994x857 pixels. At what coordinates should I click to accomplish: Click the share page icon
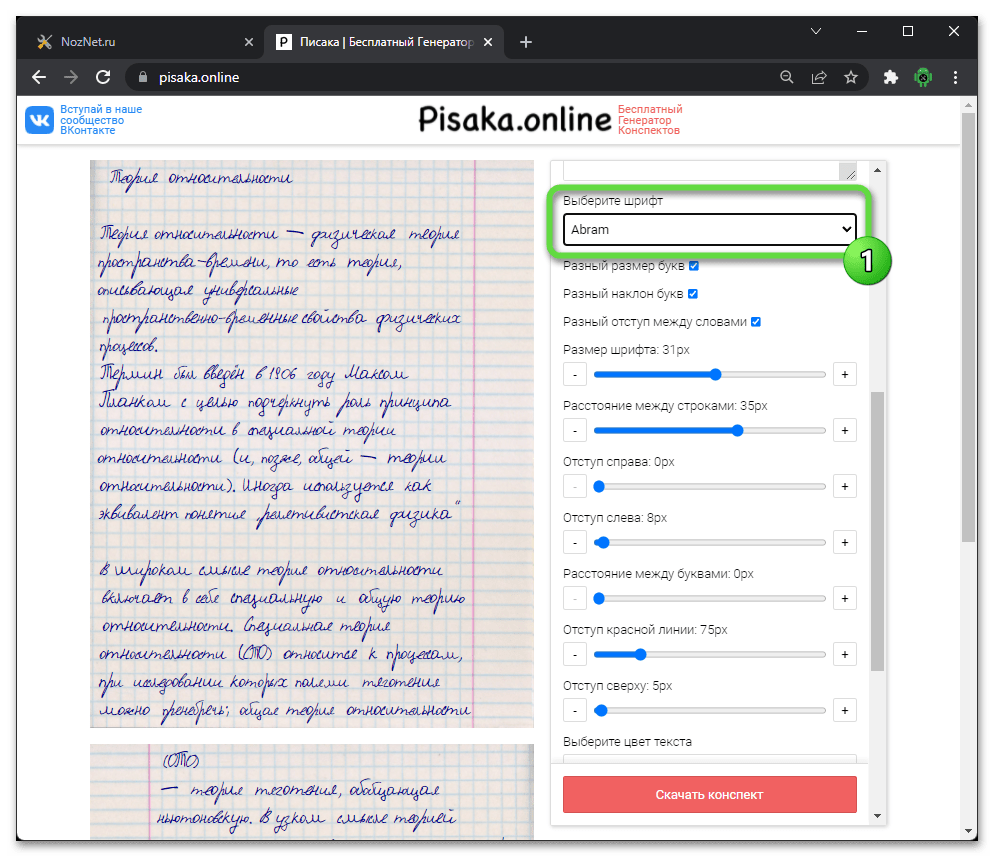point(819,77)
